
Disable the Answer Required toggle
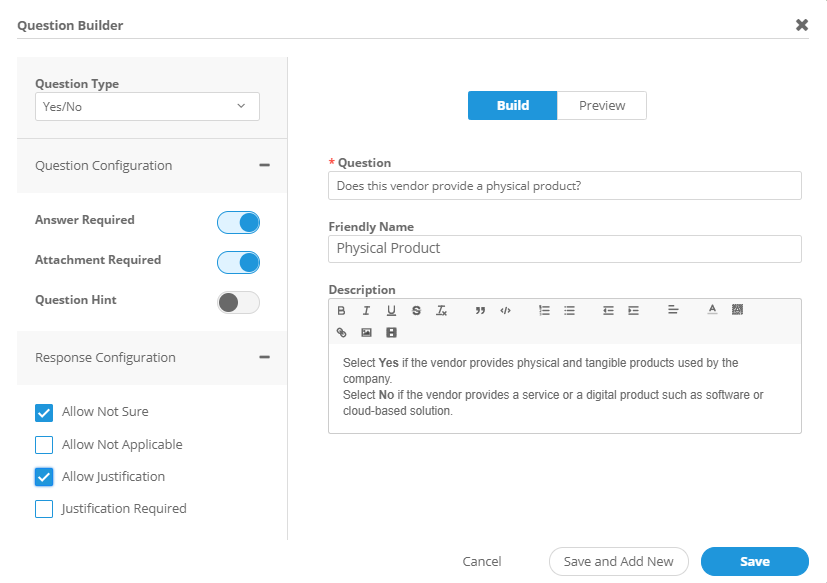pos(238,222)
